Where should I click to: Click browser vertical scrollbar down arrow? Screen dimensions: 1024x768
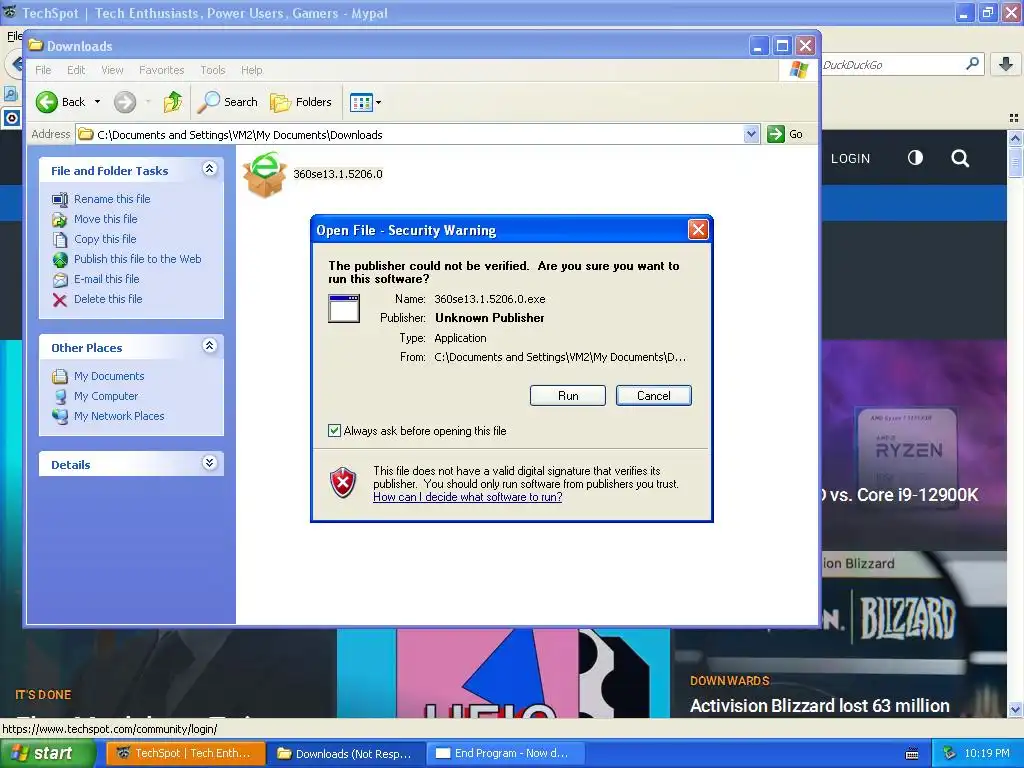1015,709
